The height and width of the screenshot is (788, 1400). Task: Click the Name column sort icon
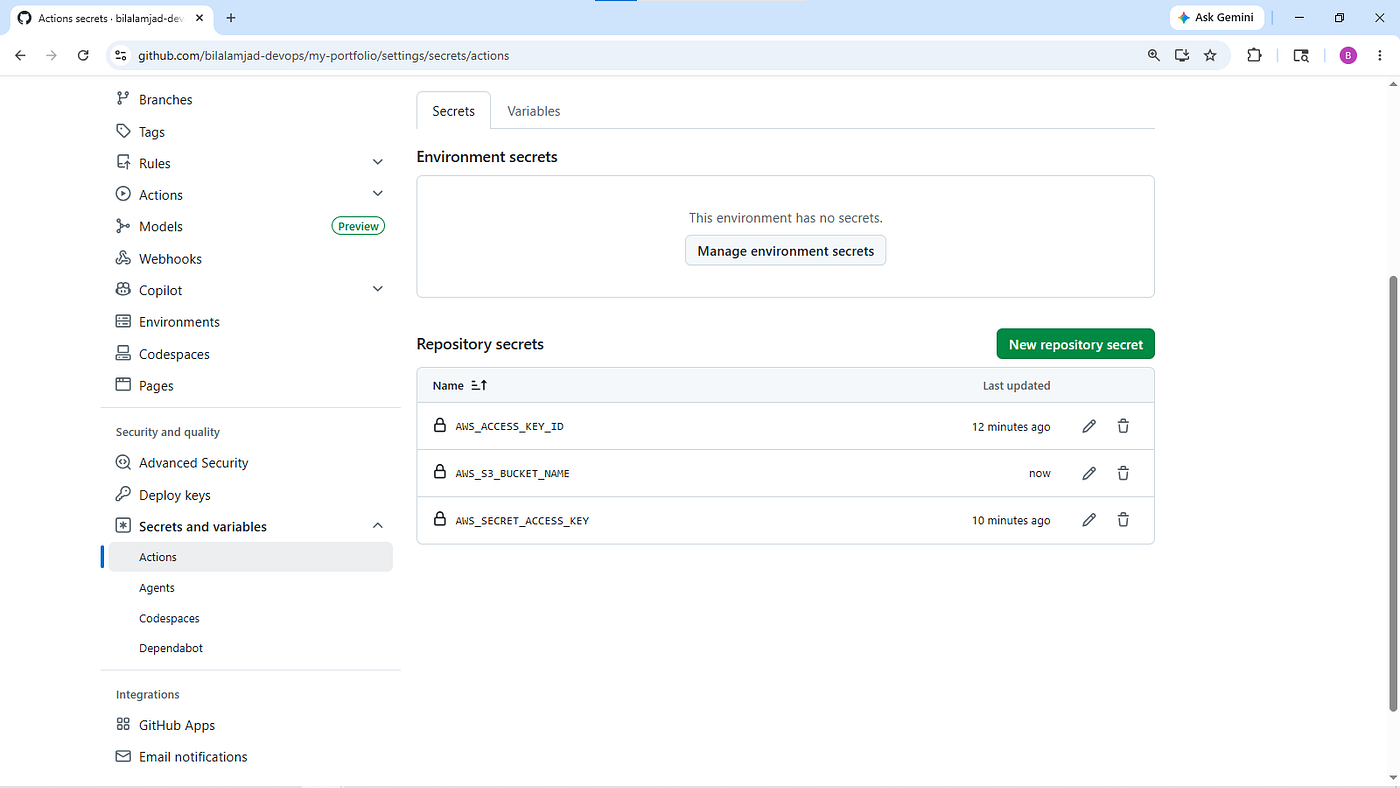[x=479, y=385]
